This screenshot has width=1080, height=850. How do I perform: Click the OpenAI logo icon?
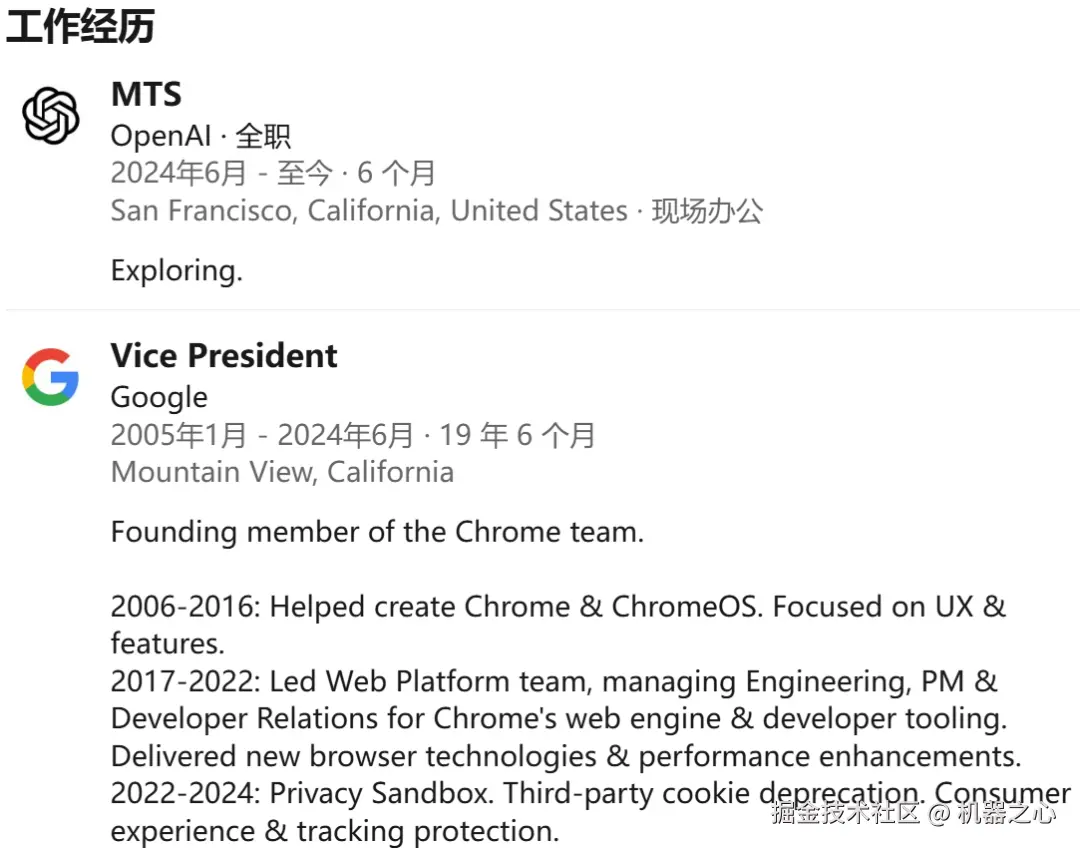(51, 115)
